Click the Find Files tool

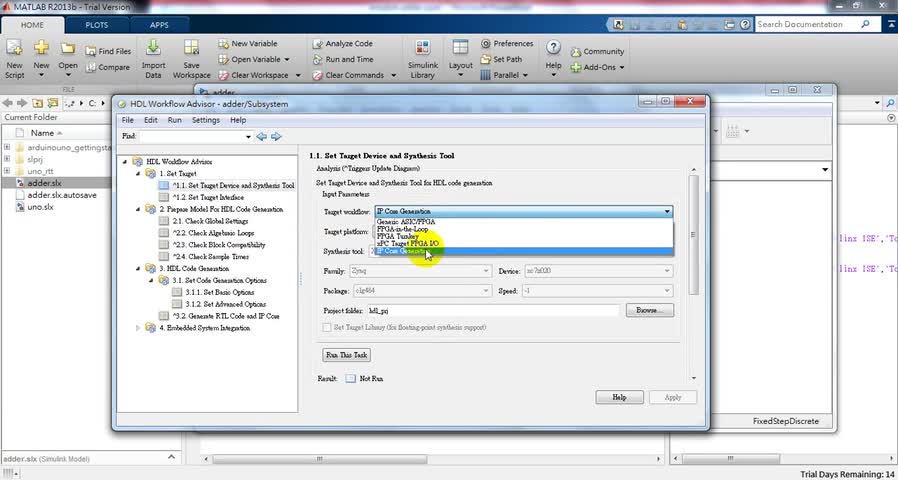108,51
